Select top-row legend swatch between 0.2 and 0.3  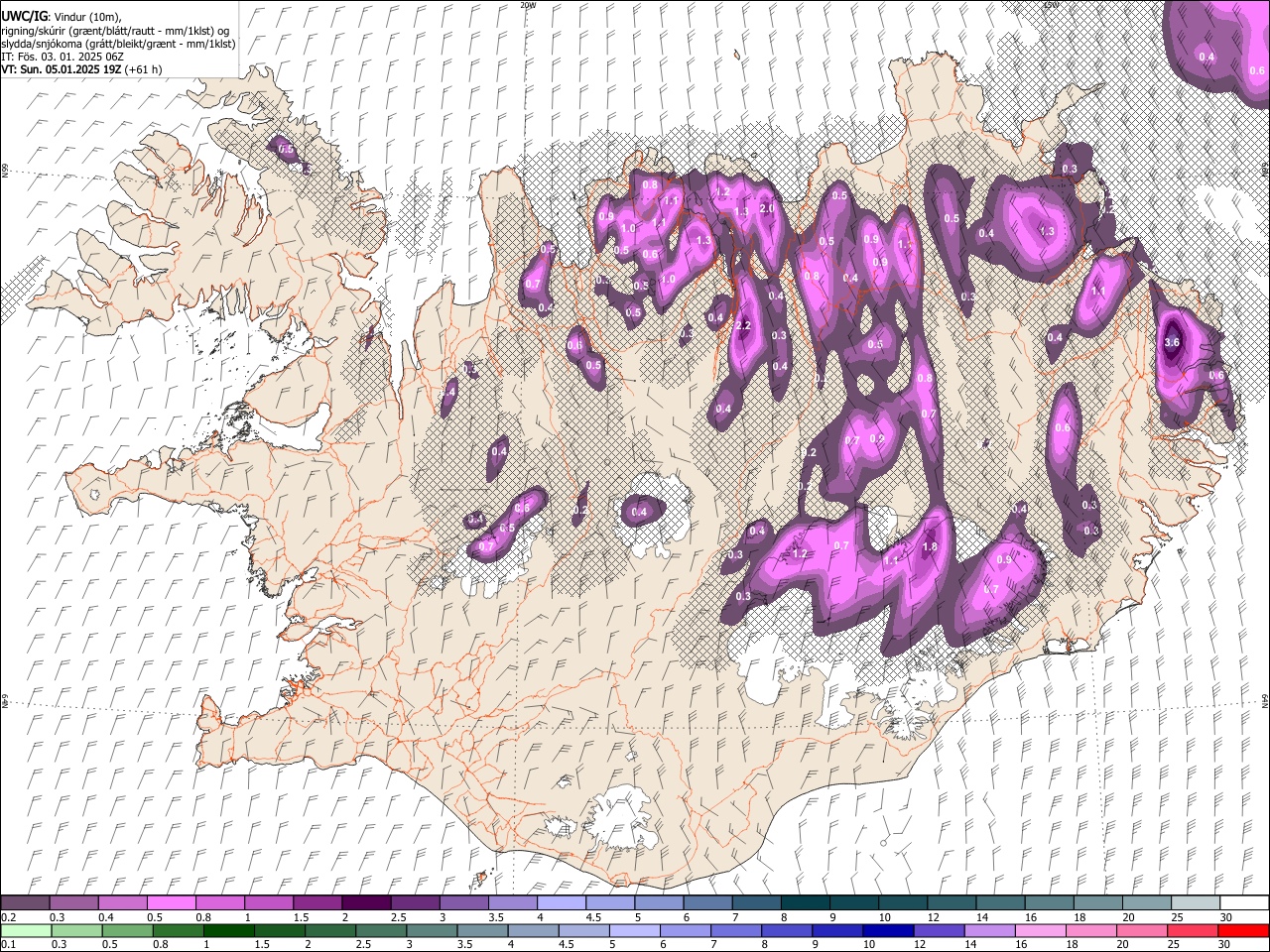tap(25, 902)
